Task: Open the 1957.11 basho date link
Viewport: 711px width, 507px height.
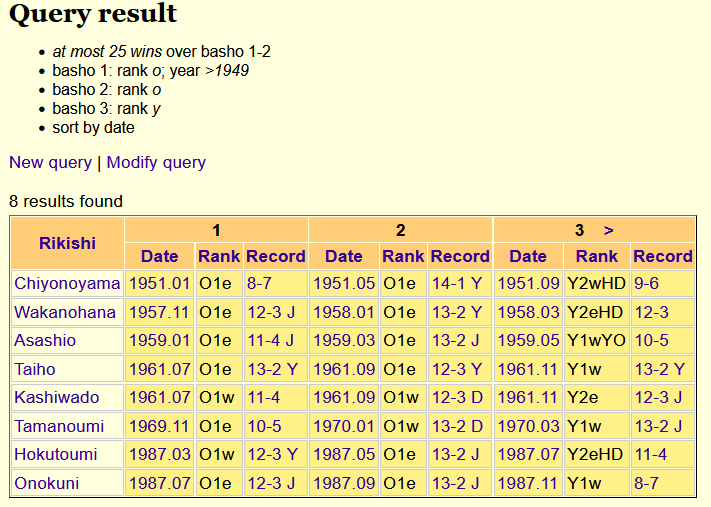Action: 159,312
